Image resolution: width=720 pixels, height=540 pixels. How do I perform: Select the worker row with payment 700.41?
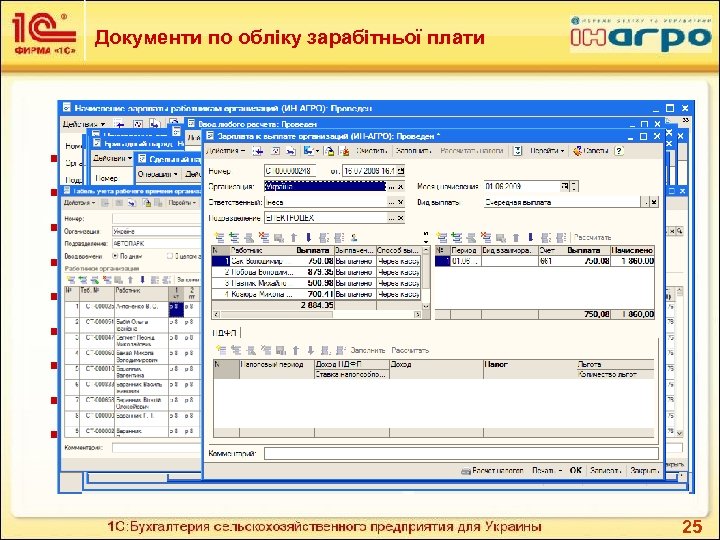coord(316,294)
